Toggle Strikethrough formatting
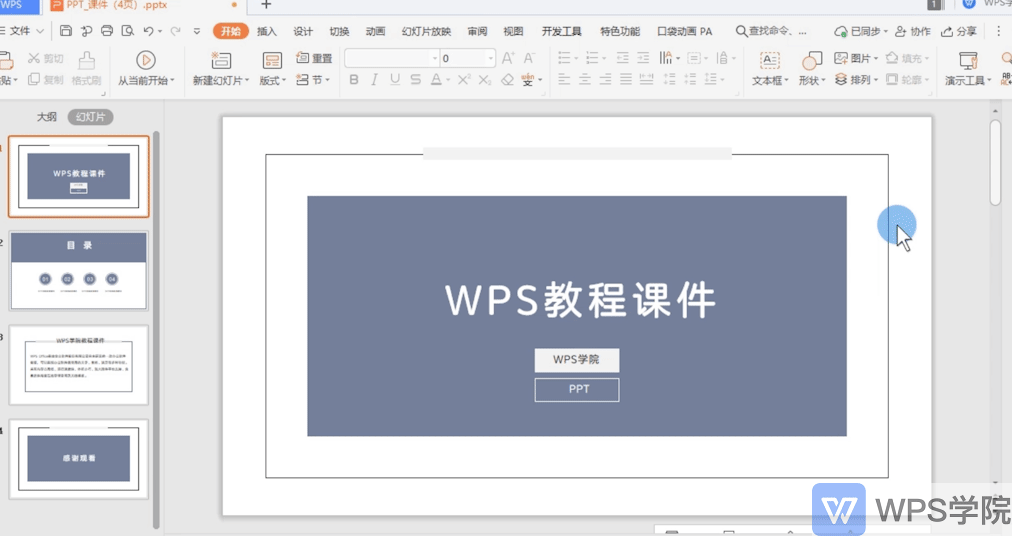The image size is (1012, 536). pyautogui.click(x=416, y=79)
